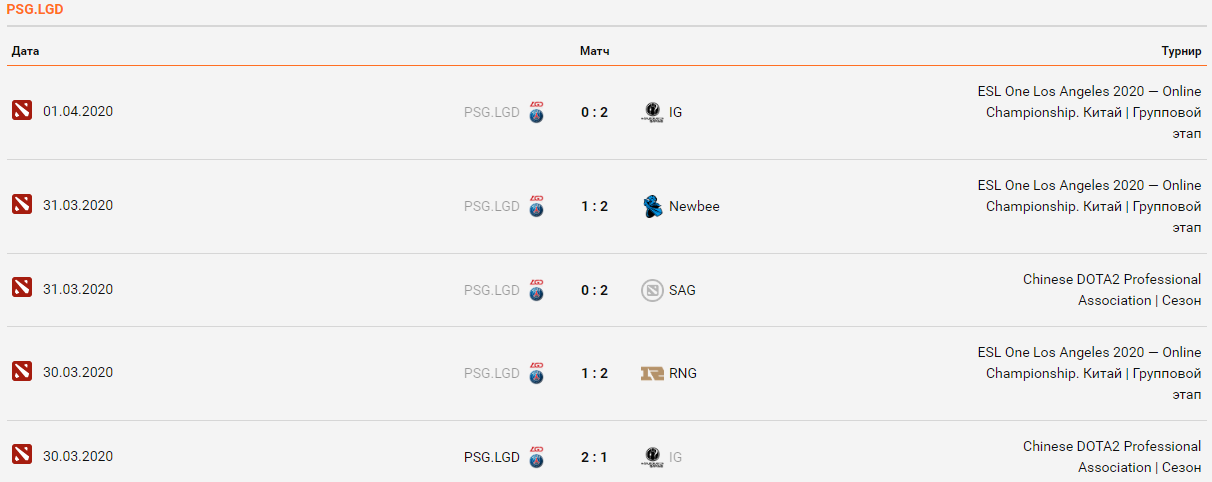Screen dimensions: 1212x482
Task: Click the Матч column header
Action: click(594, 51)
